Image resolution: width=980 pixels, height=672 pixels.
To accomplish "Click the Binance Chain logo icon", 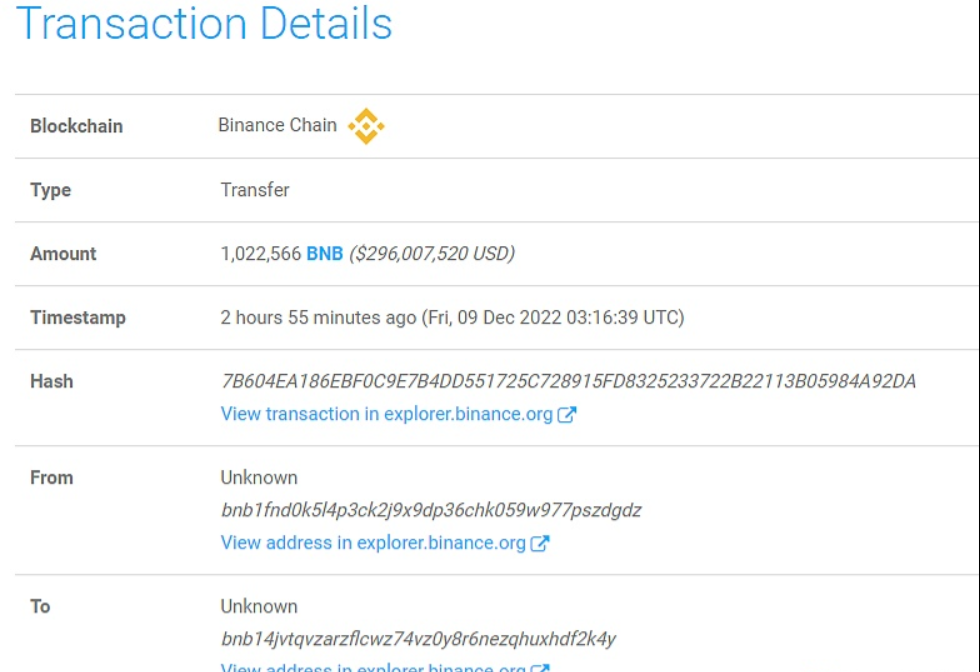I will click(x=366, y=127).
